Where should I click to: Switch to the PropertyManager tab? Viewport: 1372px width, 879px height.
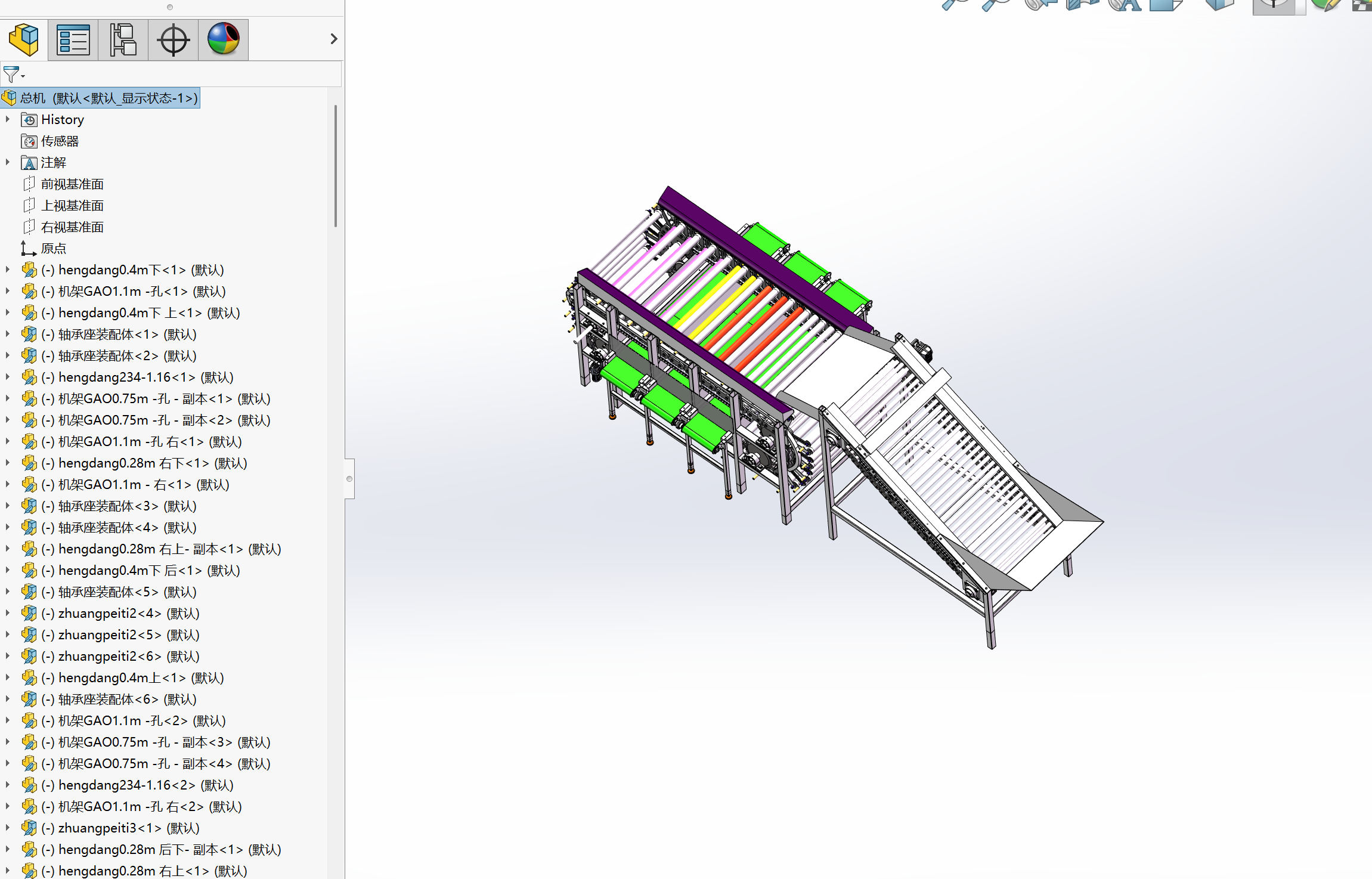tap(73, 40)
